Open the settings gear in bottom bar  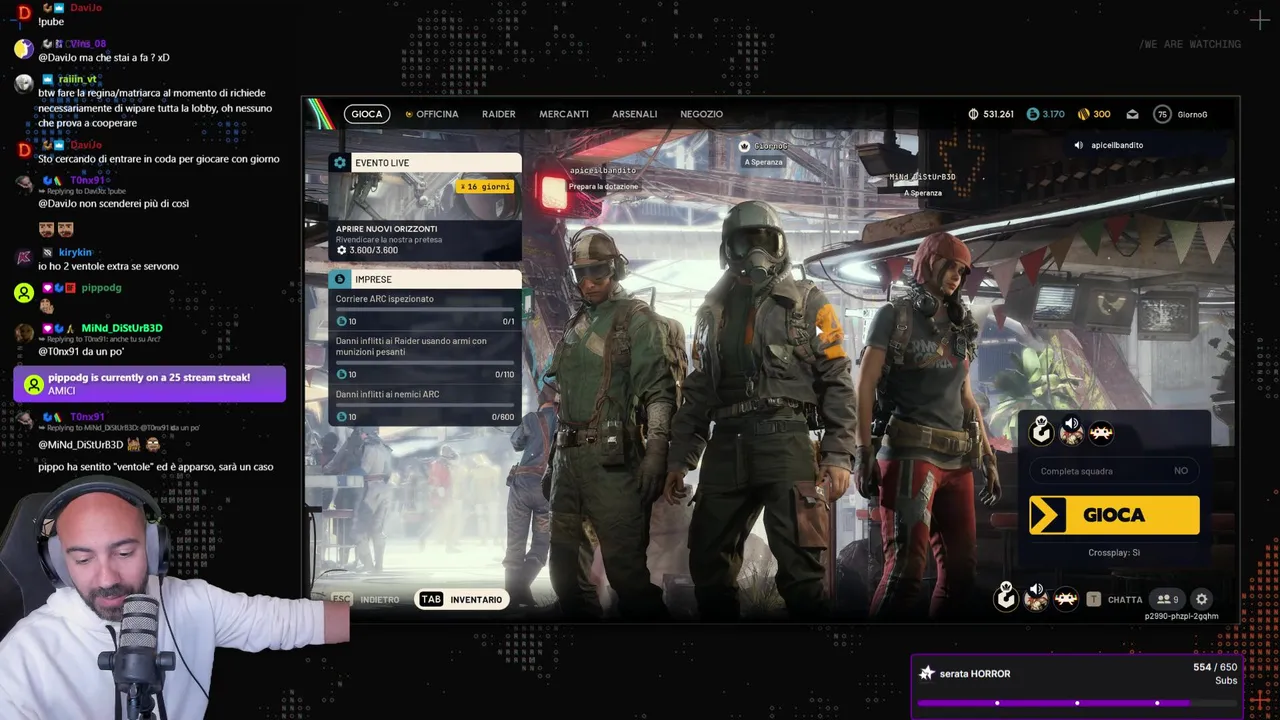1202,599
